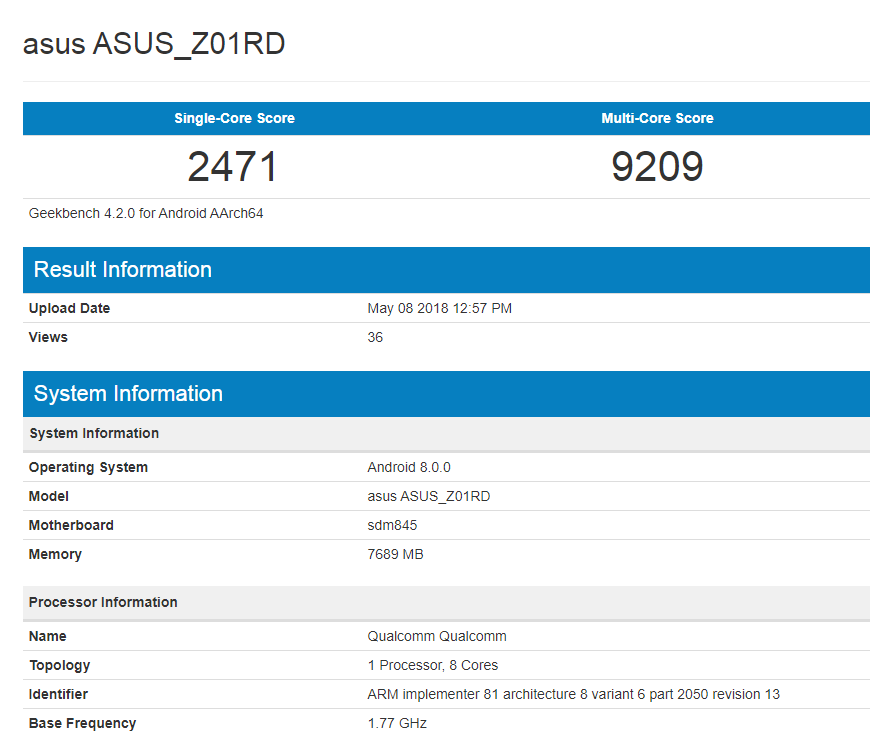
Task: Click the Memory value 7689 MB
Action: tap(396, 554)
